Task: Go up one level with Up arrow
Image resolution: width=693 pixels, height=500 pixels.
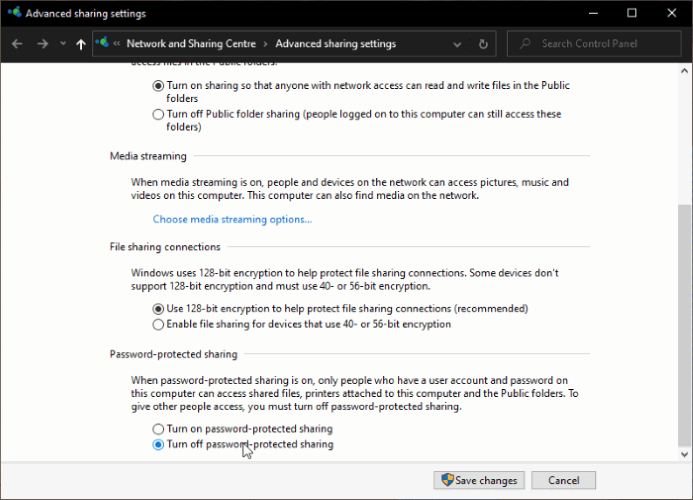Action: (80, 44)
